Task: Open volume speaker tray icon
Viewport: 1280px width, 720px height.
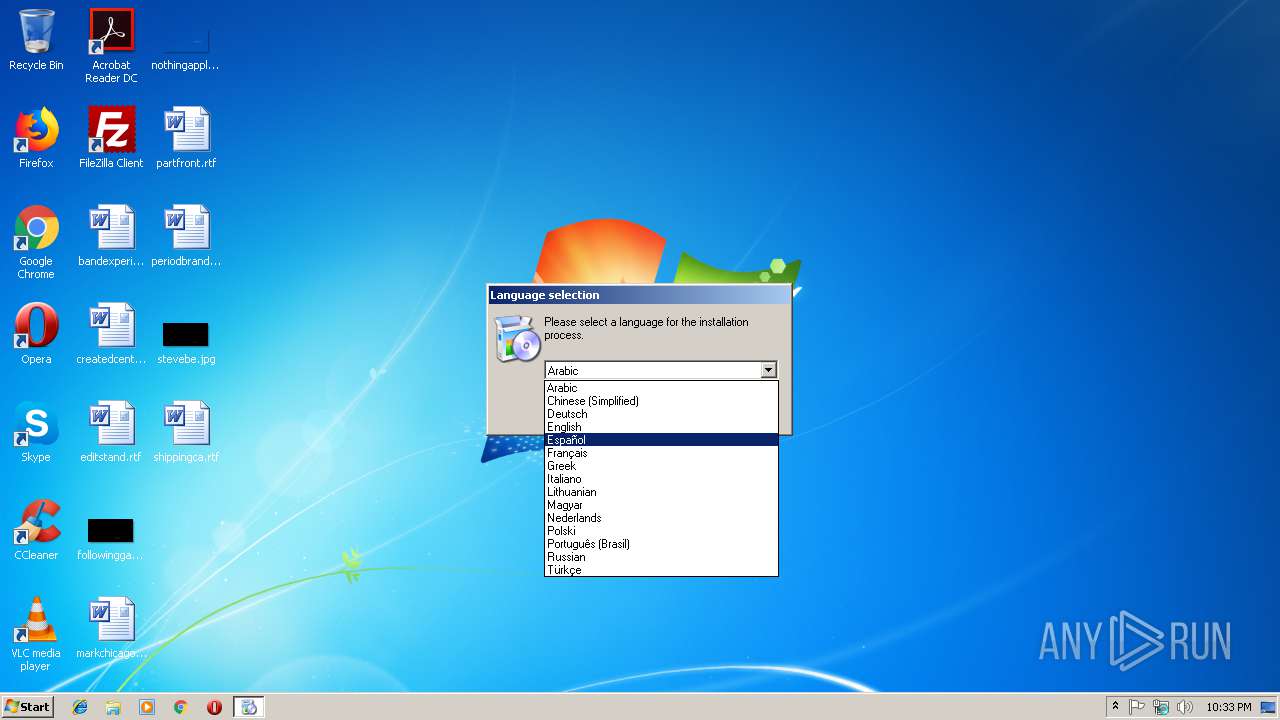Action: pyautogui.click(x=1185, y=707)
